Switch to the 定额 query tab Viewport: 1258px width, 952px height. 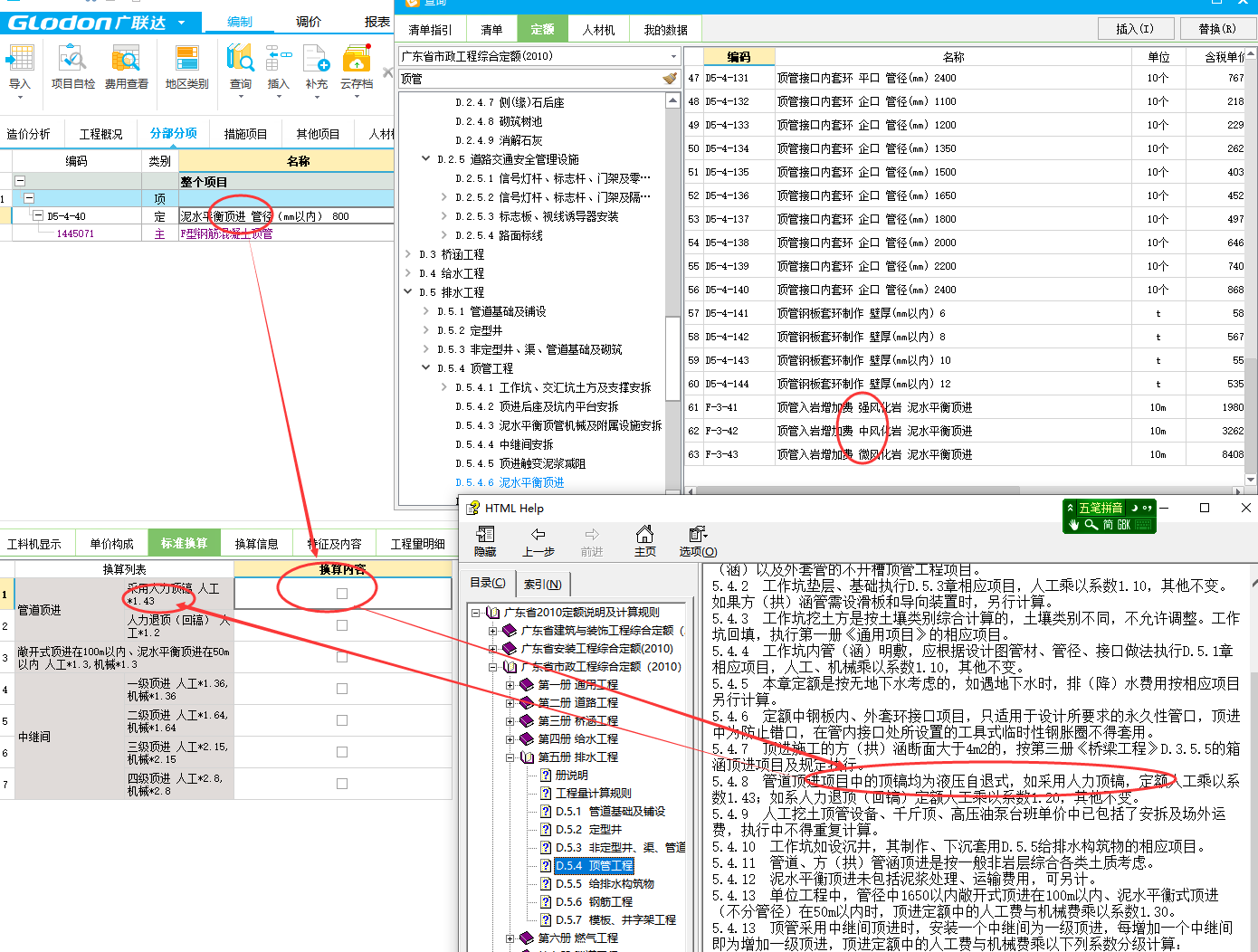click(x=542, y=29)
